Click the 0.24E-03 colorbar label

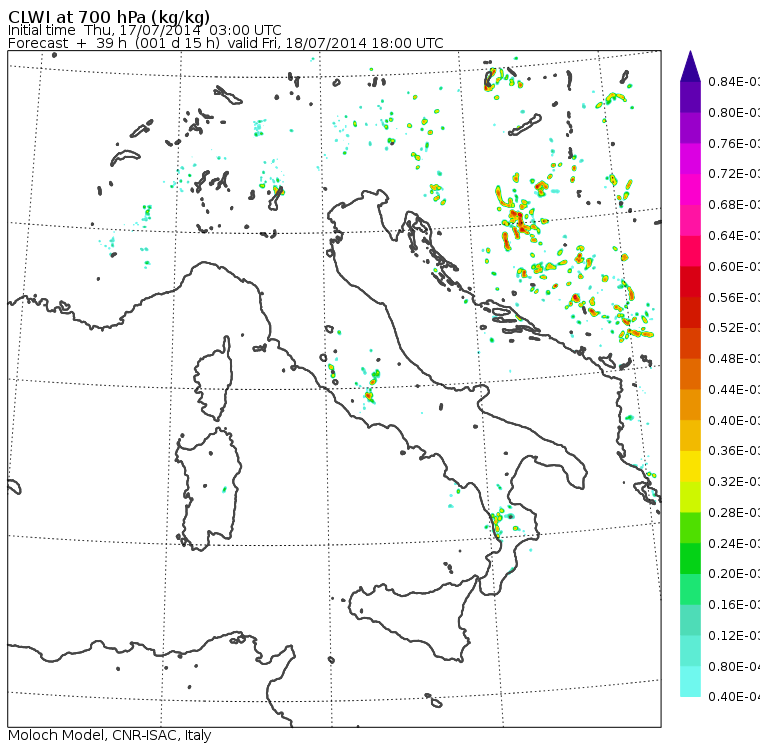[734, 543]
